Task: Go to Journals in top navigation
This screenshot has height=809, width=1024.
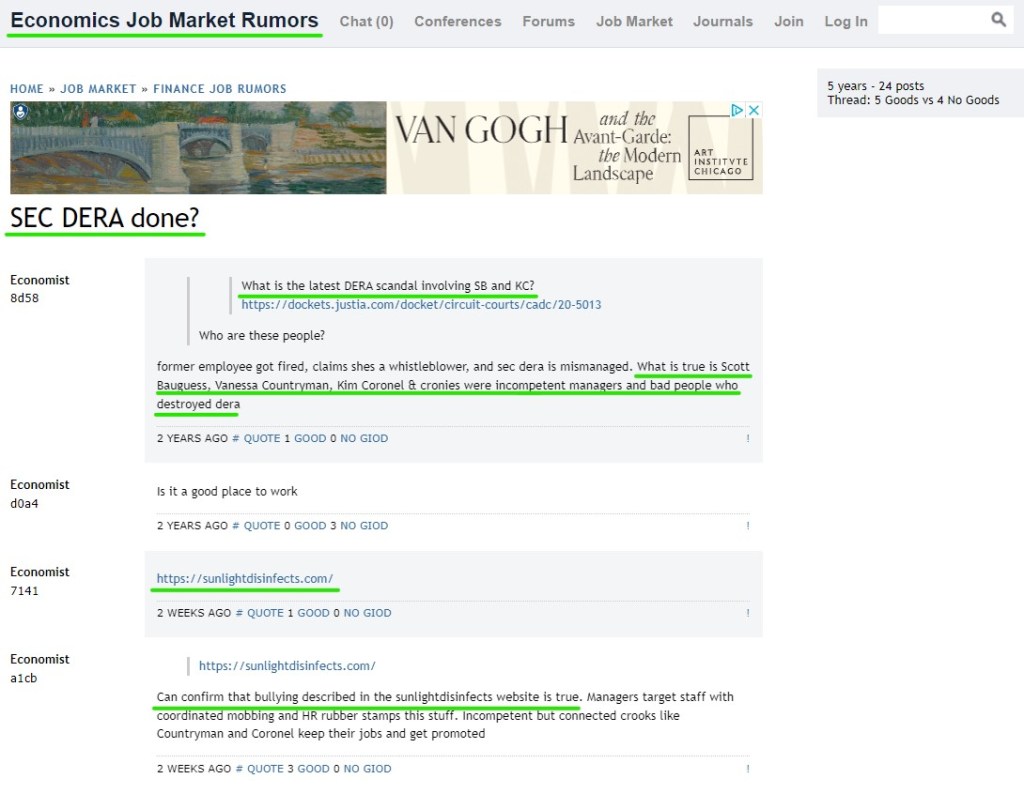Action: click(x=722, y=21)
